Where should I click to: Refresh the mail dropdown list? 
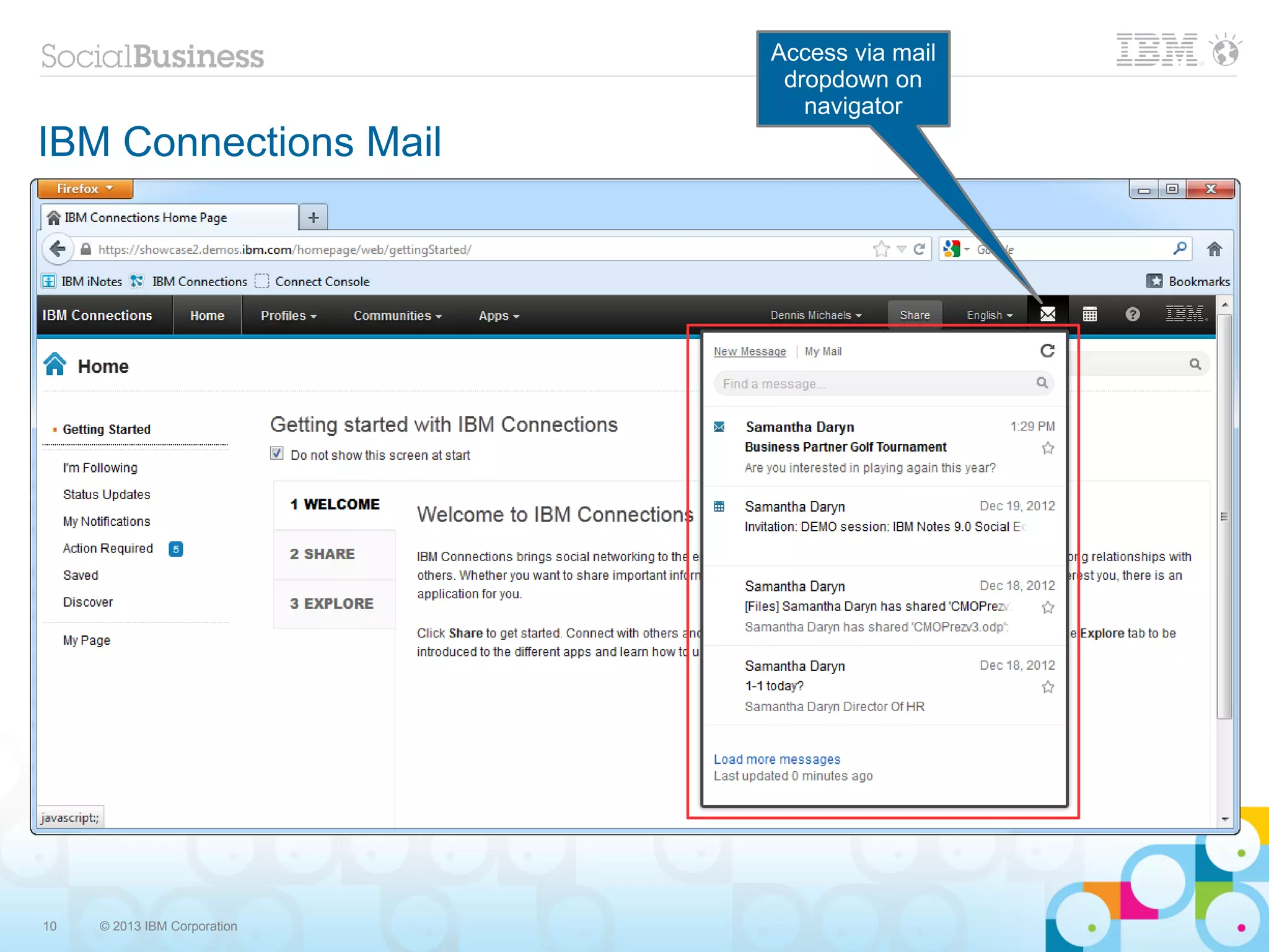pyautogui.click(x=1047, y=351)
